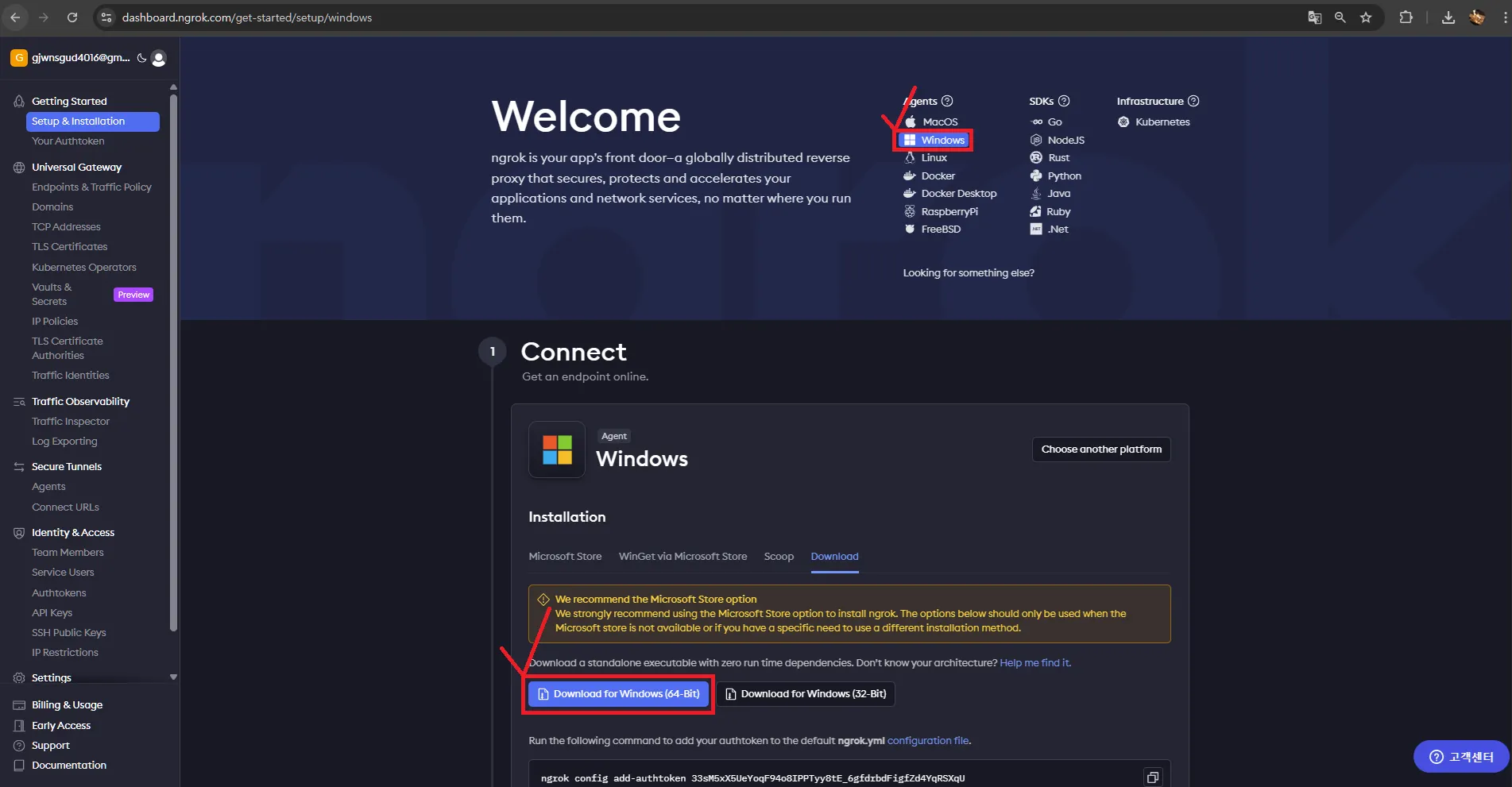1512x787 pixels.
Task: Download for Windows (64-Bit)
Action: tap(618, 693)
